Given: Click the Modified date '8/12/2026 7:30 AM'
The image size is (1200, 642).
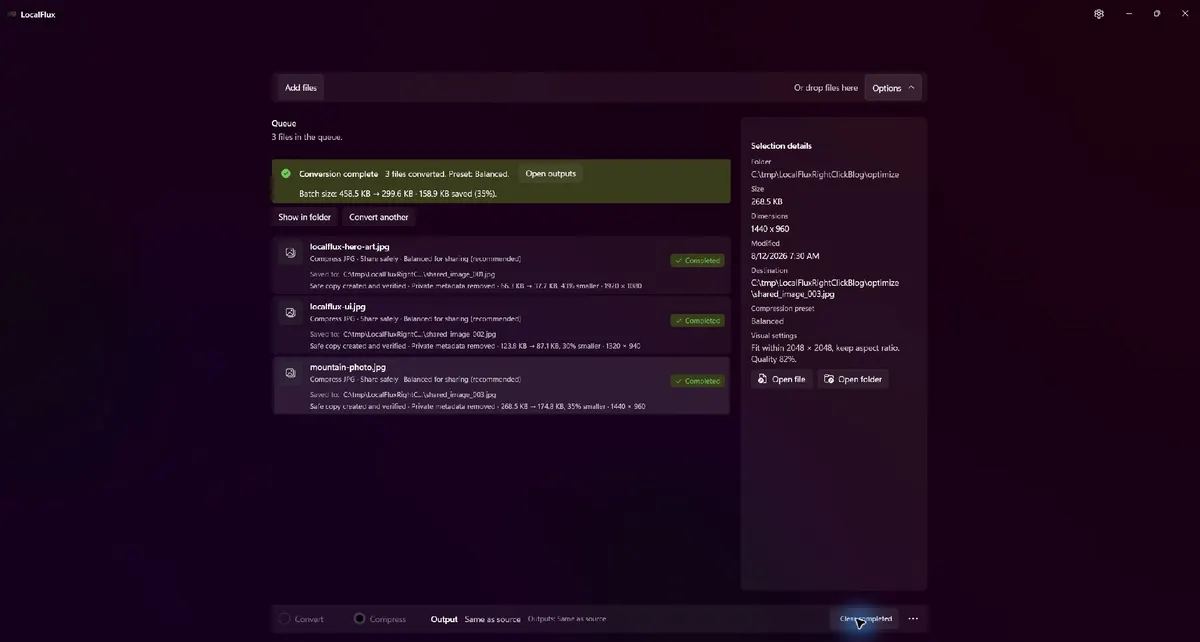Looking at the screenshot, I should click(x=786, y=256).
